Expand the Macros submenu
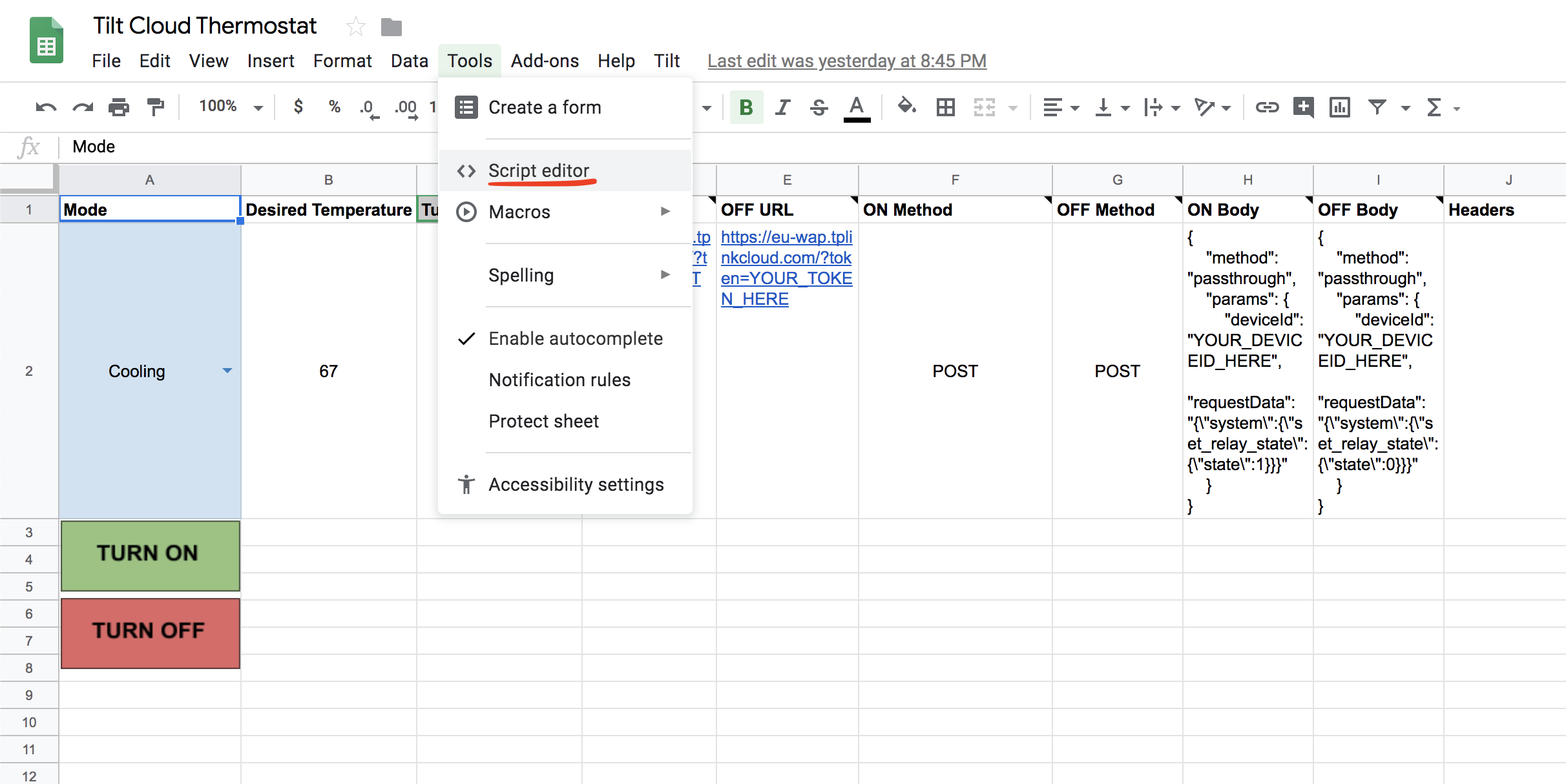 click(565, 212)
